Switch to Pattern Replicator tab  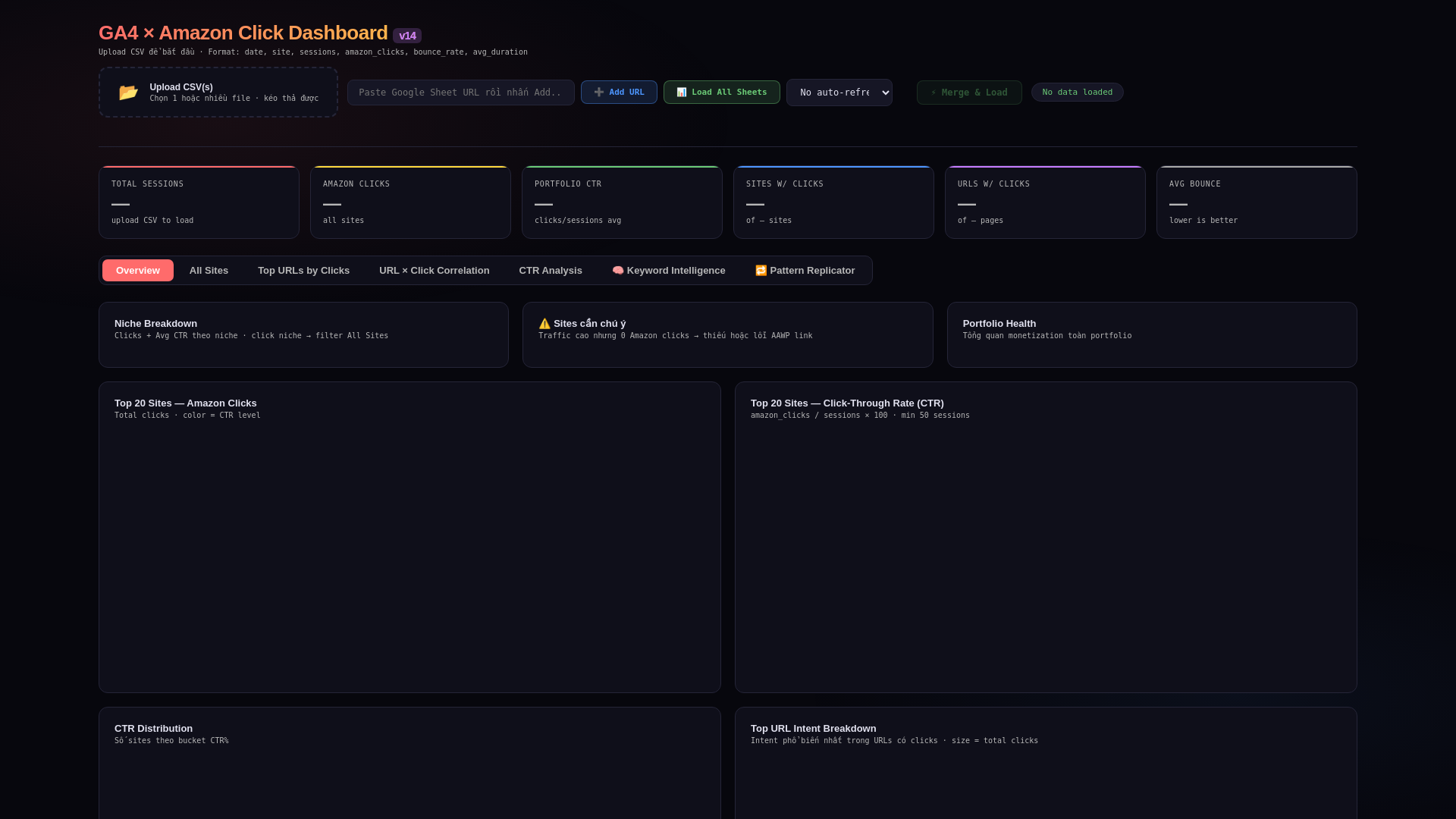click(805, 271)
